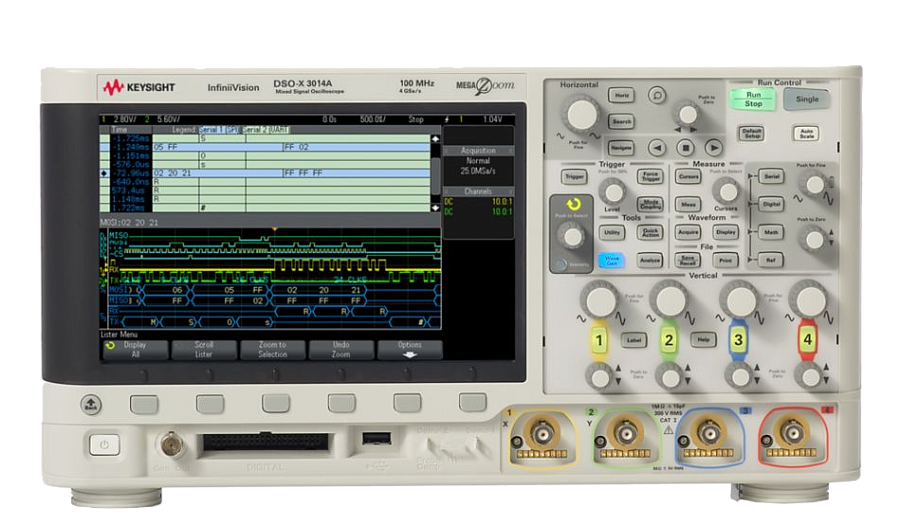Toggle the Math waveform key
900x526 pixels.
771,233
